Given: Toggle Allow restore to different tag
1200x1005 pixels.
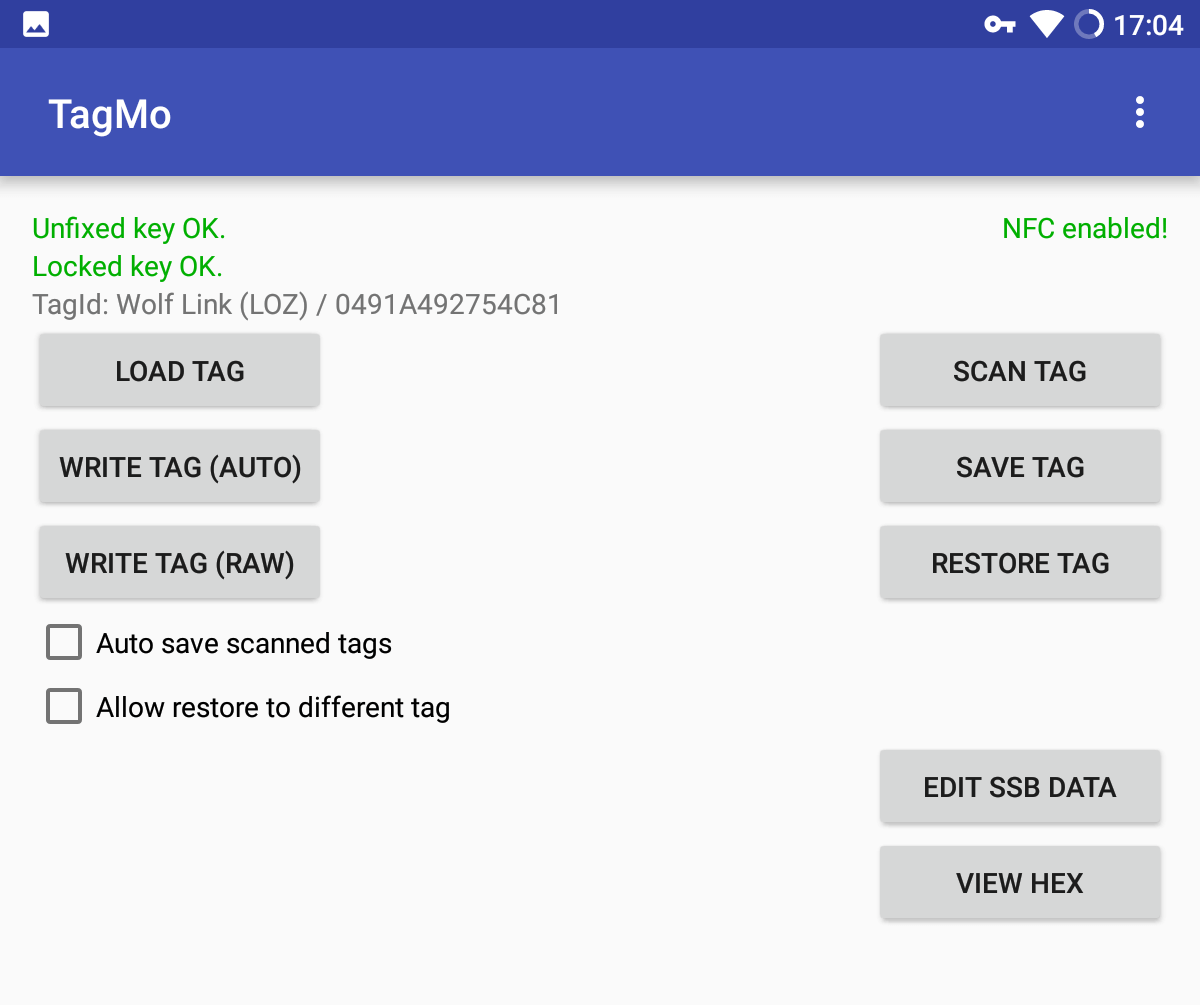Looking at the screenshot, I should [x=64, y=707].
